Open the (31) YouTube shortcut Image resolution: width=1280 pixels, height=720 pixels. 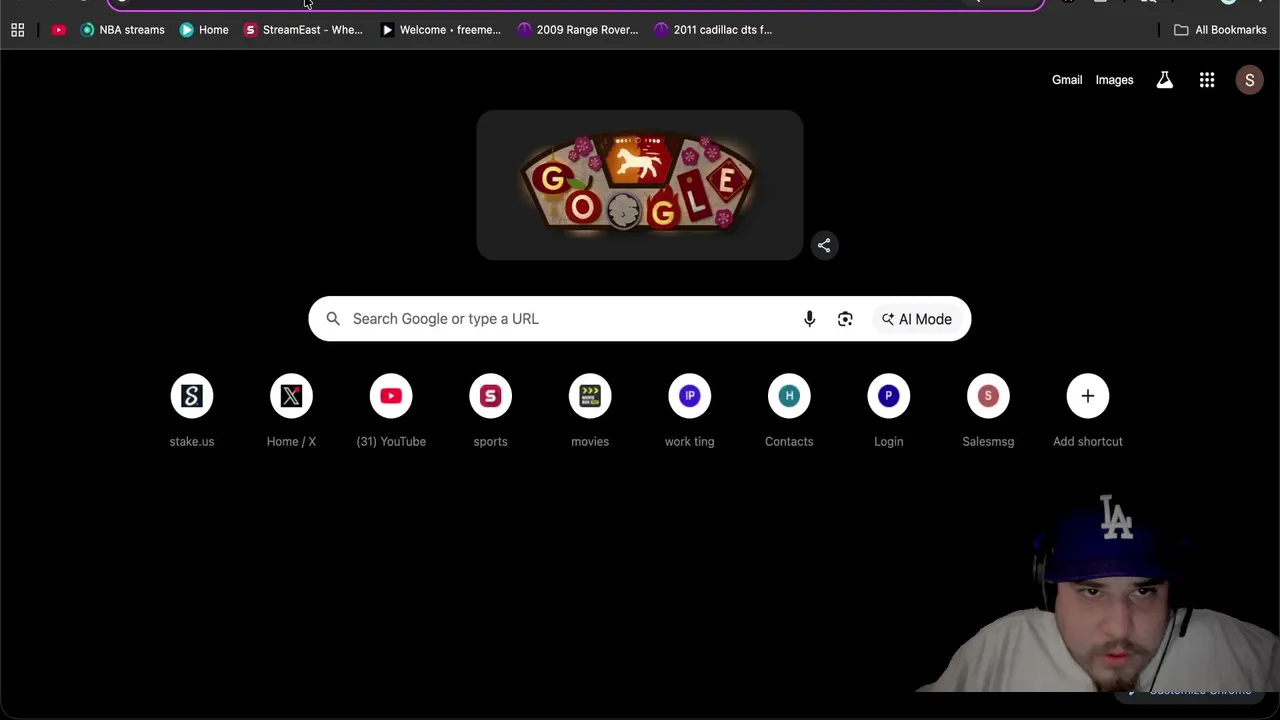(391, 410)
